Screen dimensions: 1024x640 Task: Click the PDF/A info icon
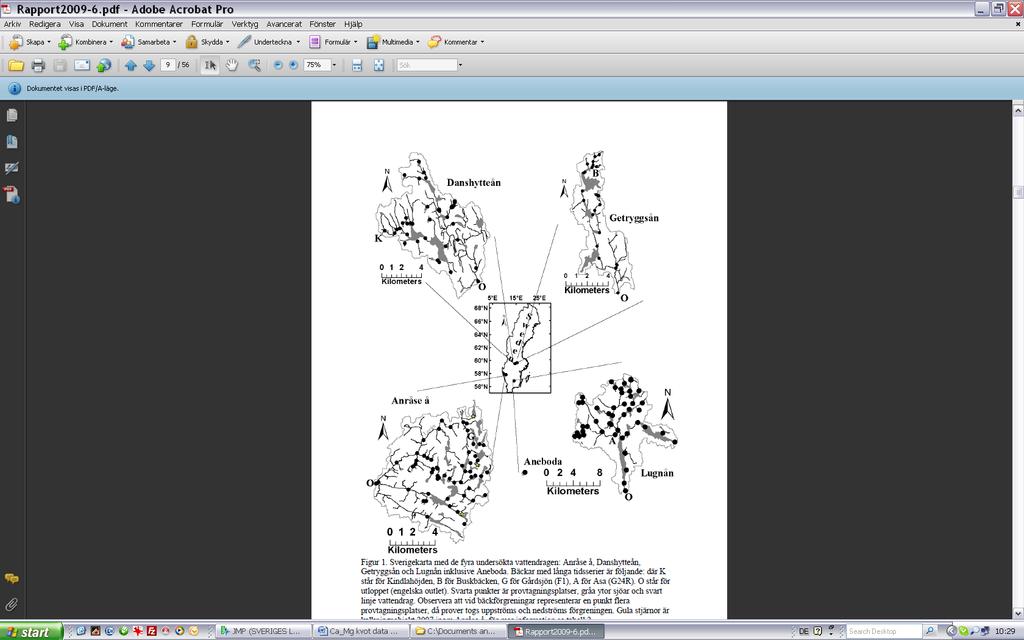(x=14, y=88)
